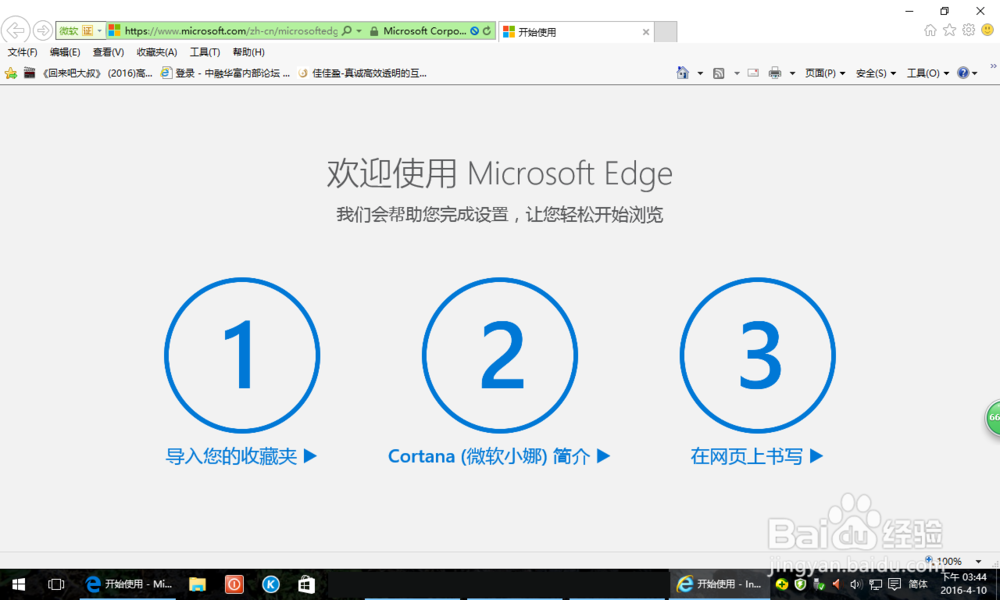Open the 查看(V) menu

108,52
